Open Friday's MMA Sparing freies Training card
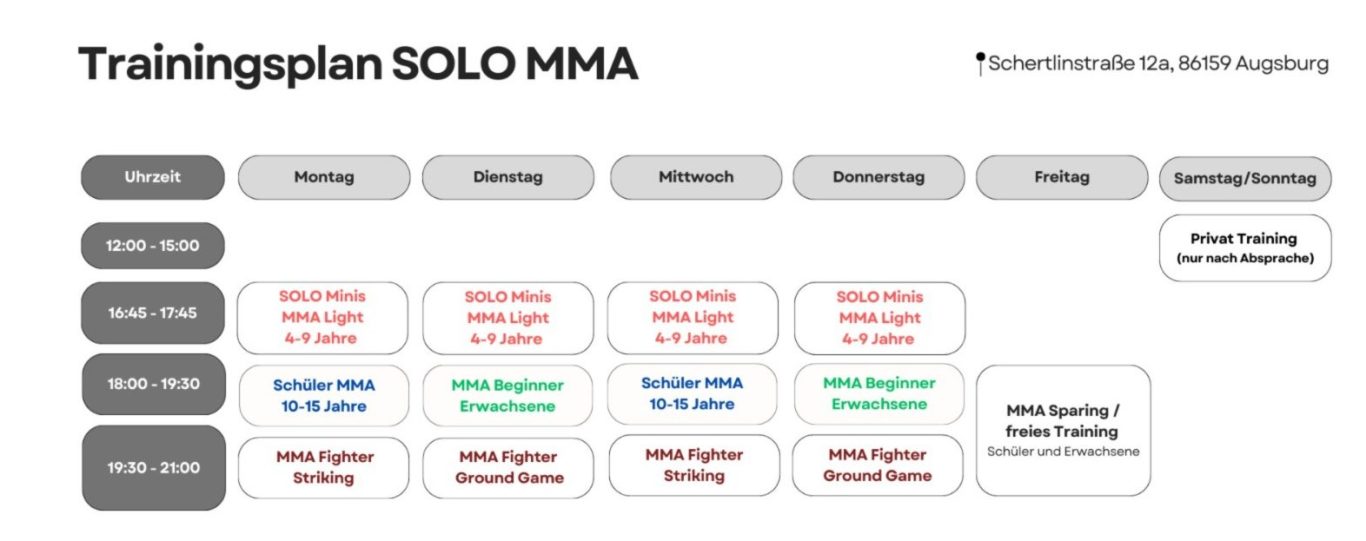This screenshot has height=541, width=1366. 1062,430
